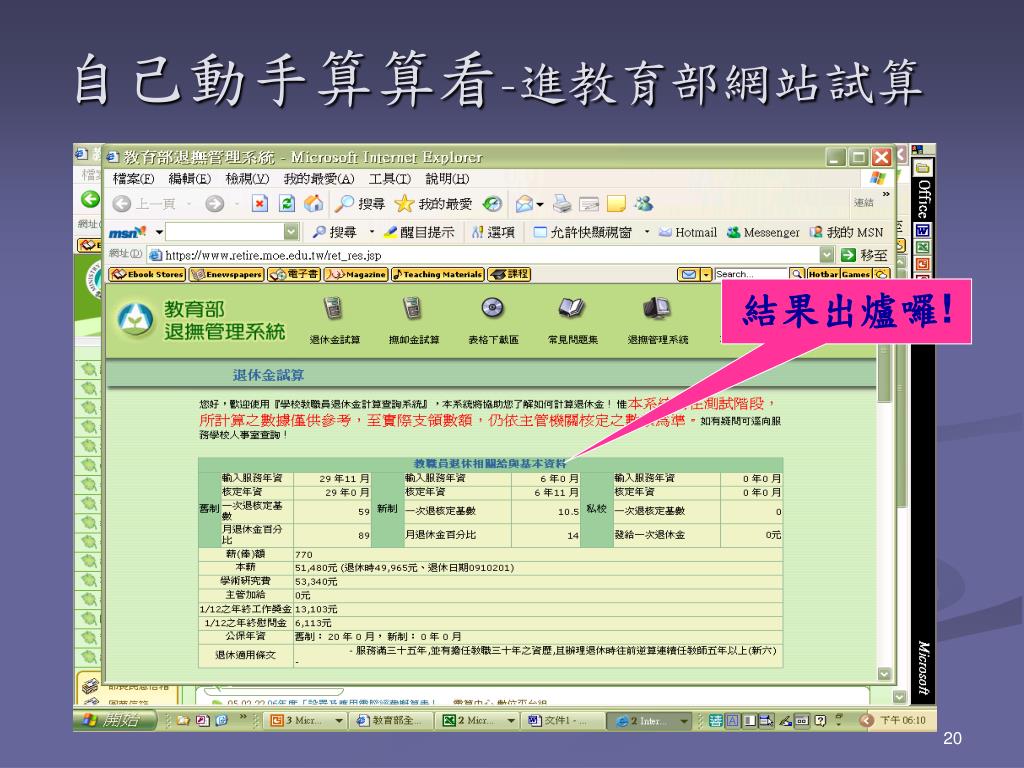1024x768 pixels.
Task: Expand dropdown next to Hotbar mail icon
Action: (x=706, y=274)
